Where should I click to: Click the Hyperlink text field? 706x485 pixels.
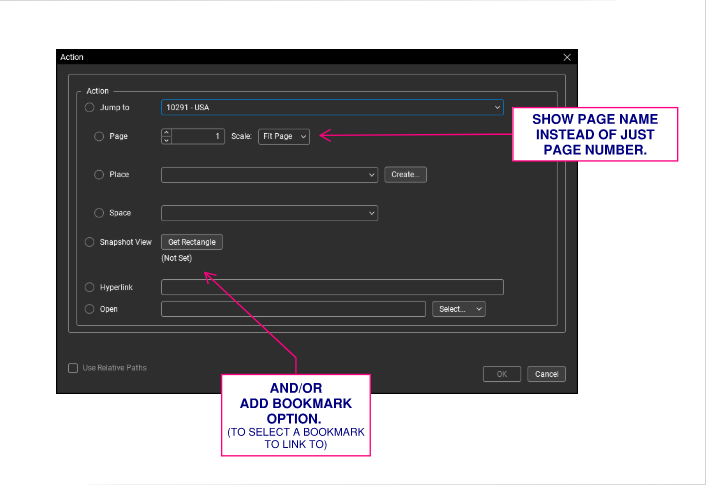[x=332, y=287]
